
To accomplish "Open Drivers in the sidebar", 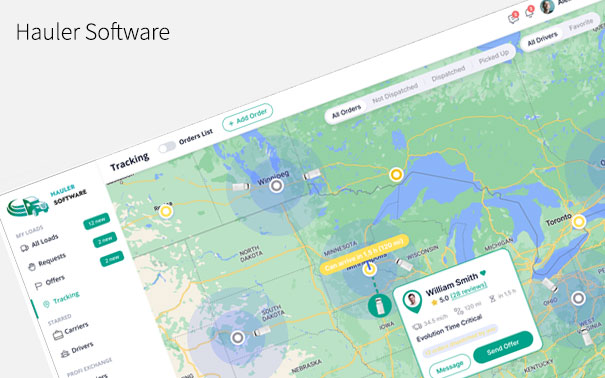I will tap(82, 348).
